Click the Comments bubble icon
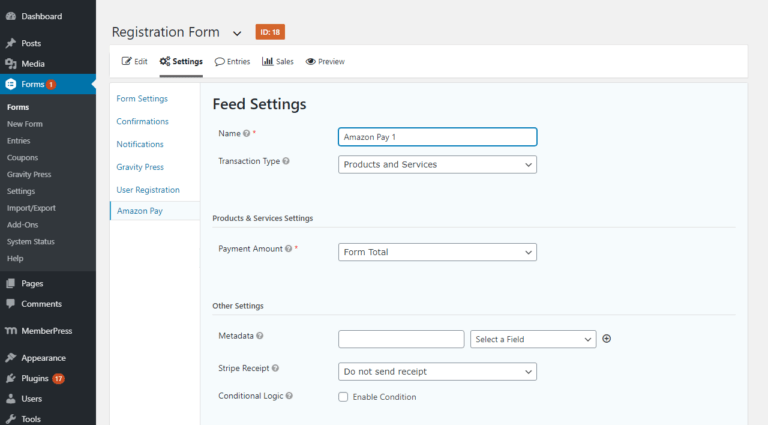The width and height of the screenshot is (768, 425). click(11, 304)
